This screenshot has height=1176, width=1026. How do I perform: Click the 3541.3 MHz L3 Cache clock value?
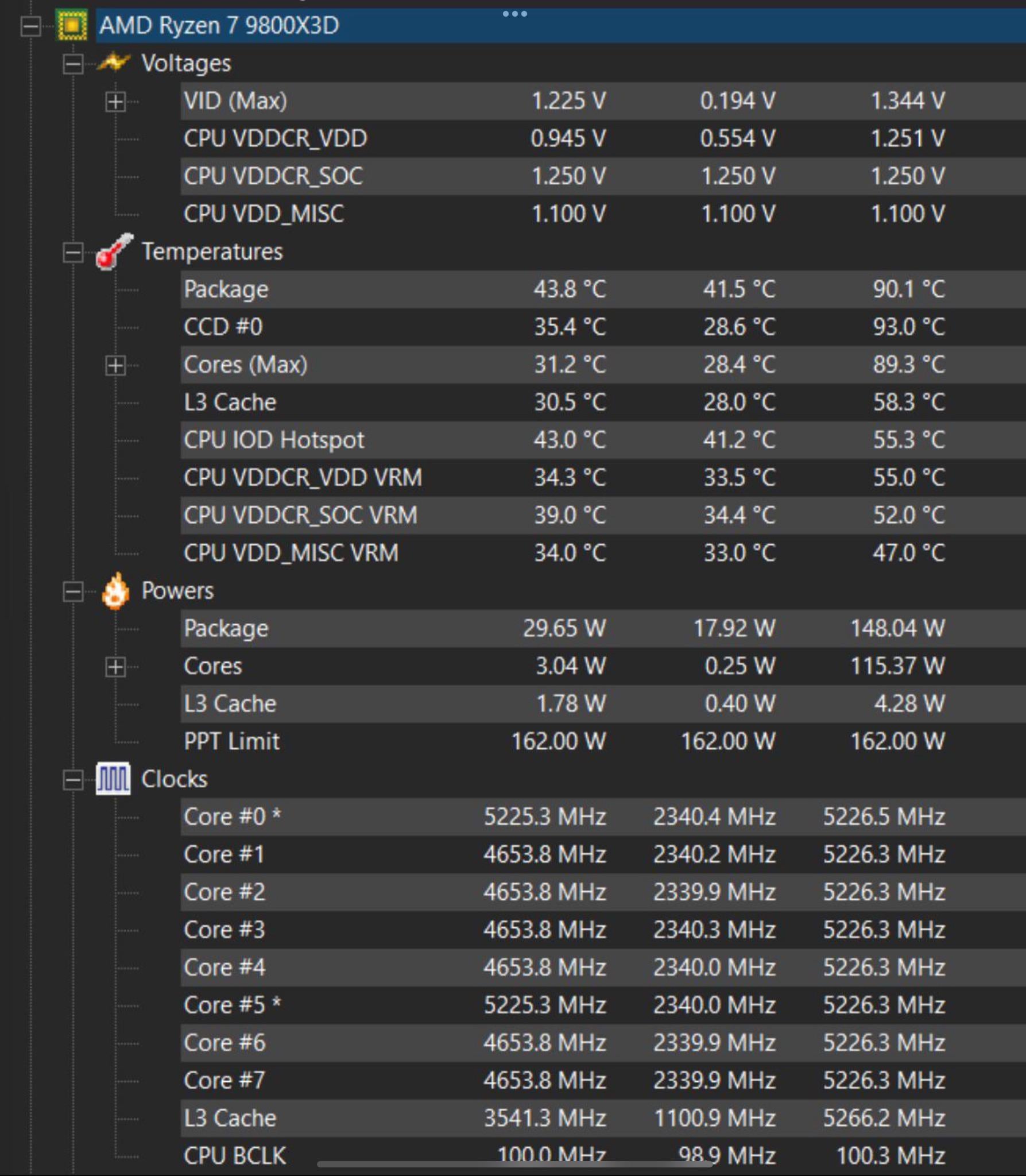point(545,1118)
